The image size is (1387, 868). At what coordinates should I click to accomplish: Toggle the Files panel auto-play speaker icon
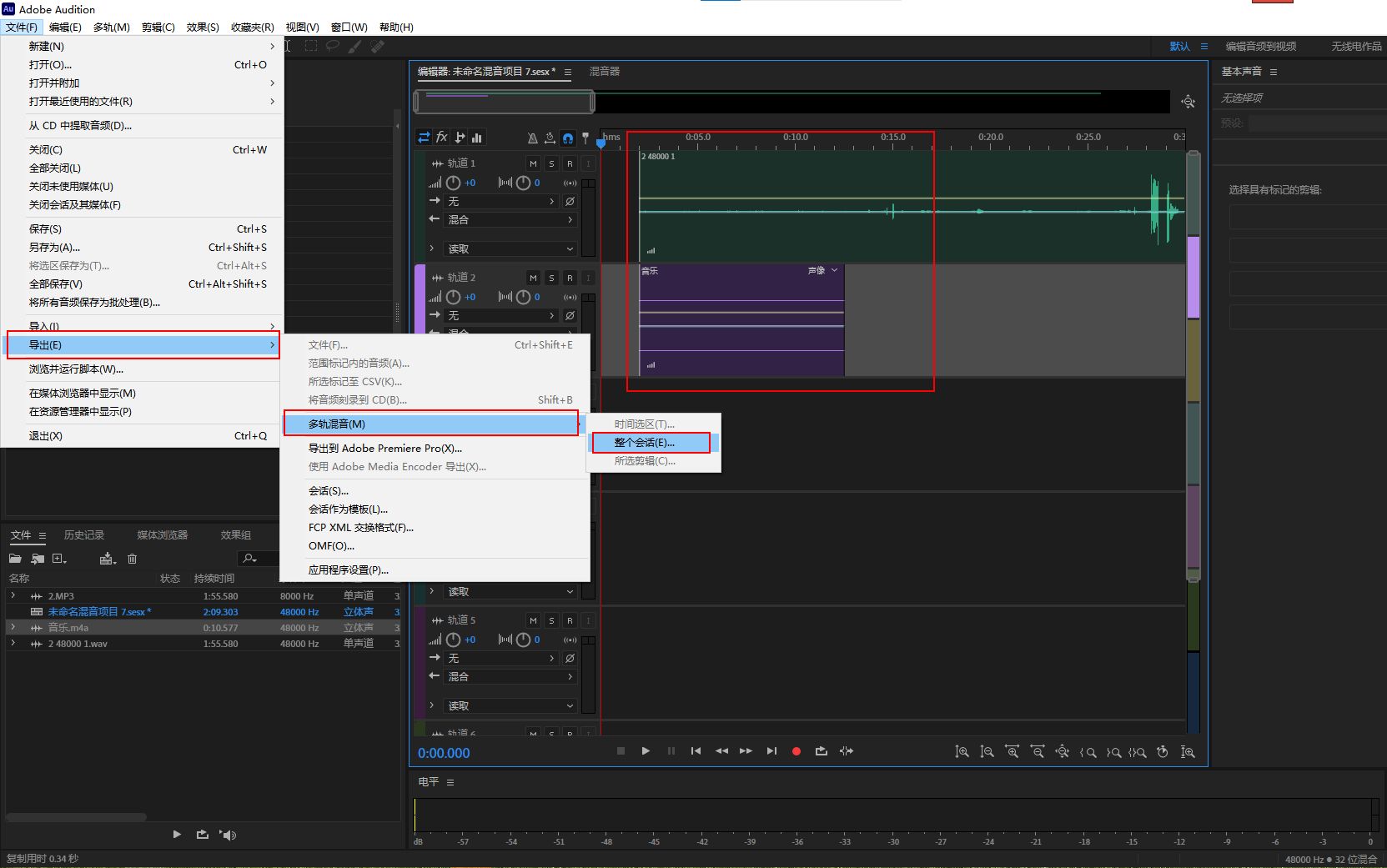point(228,834)
